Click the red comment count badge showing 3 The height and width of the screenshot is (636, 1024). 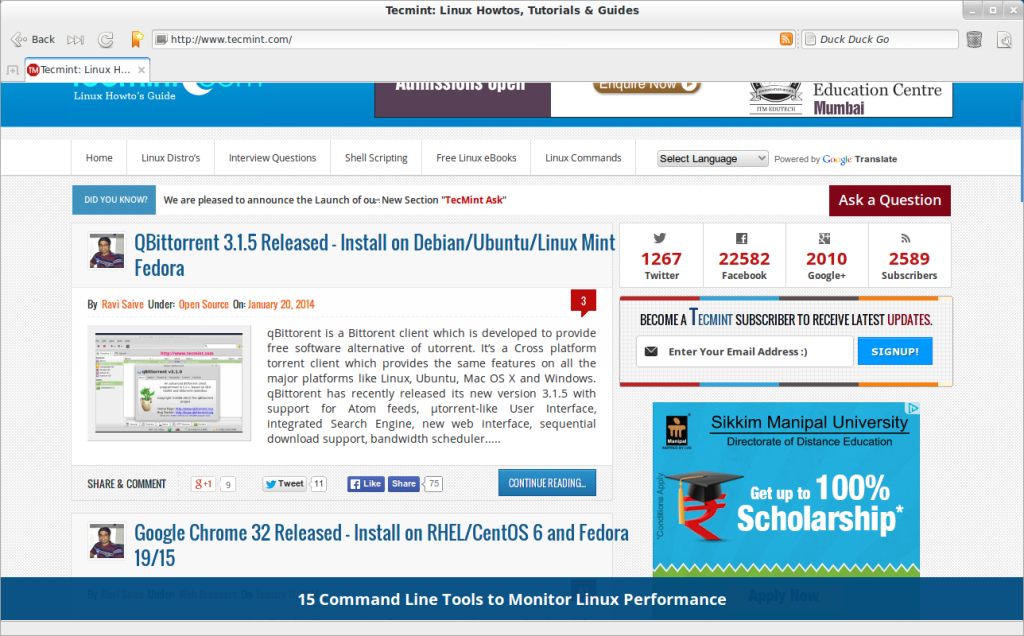point(583,302)
